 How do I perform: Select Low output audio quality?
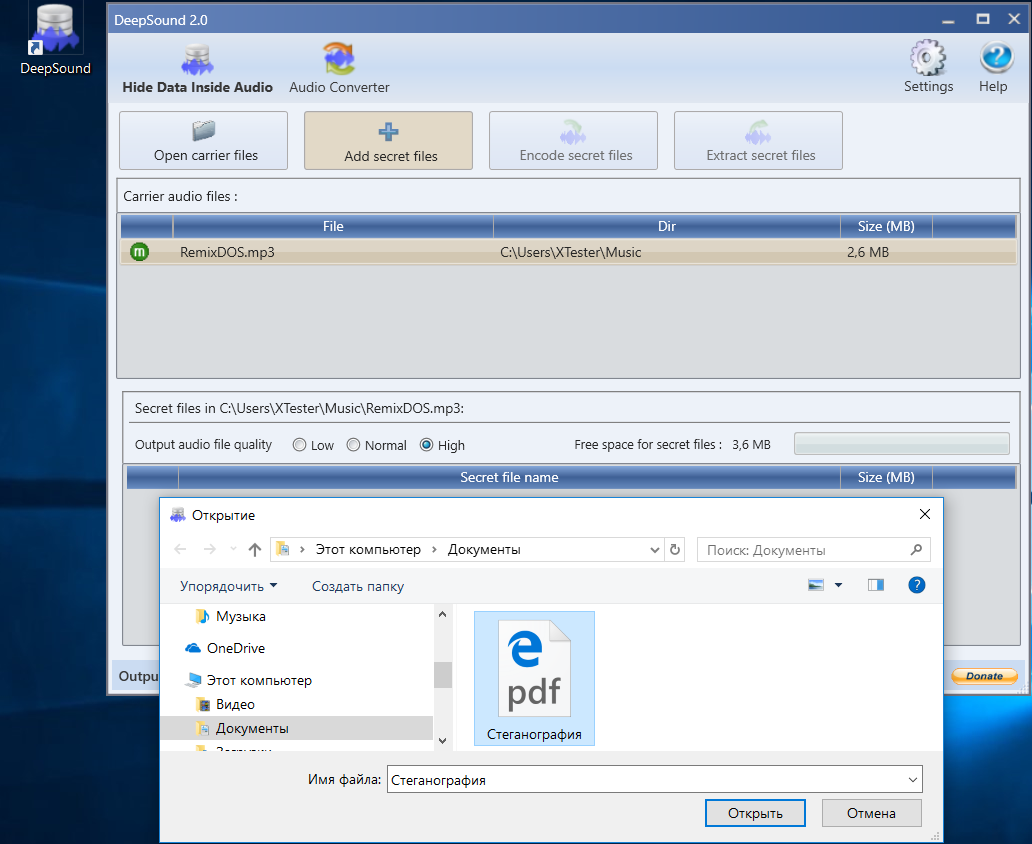300,445
